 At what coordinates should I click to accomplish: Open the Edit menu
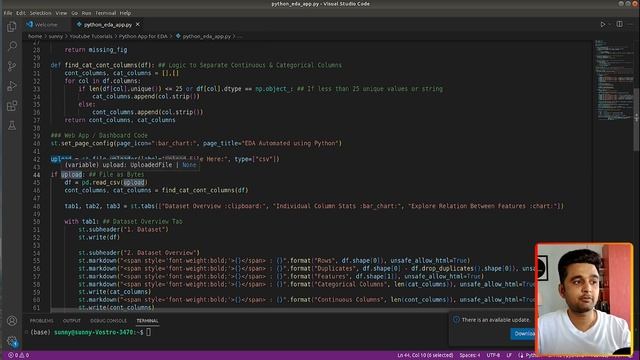(21, 13)
